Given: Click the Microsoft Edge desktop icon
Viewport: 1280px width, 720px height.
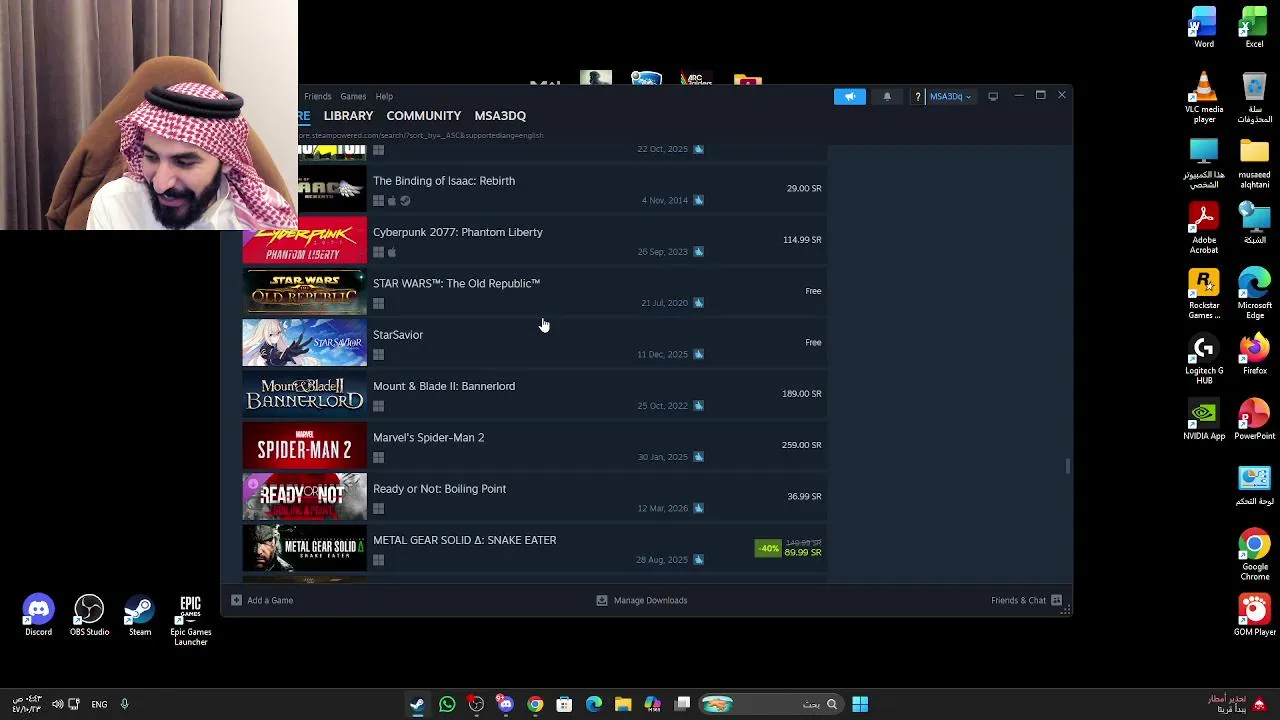Looking at the screenshot, I should [1254, 294].
